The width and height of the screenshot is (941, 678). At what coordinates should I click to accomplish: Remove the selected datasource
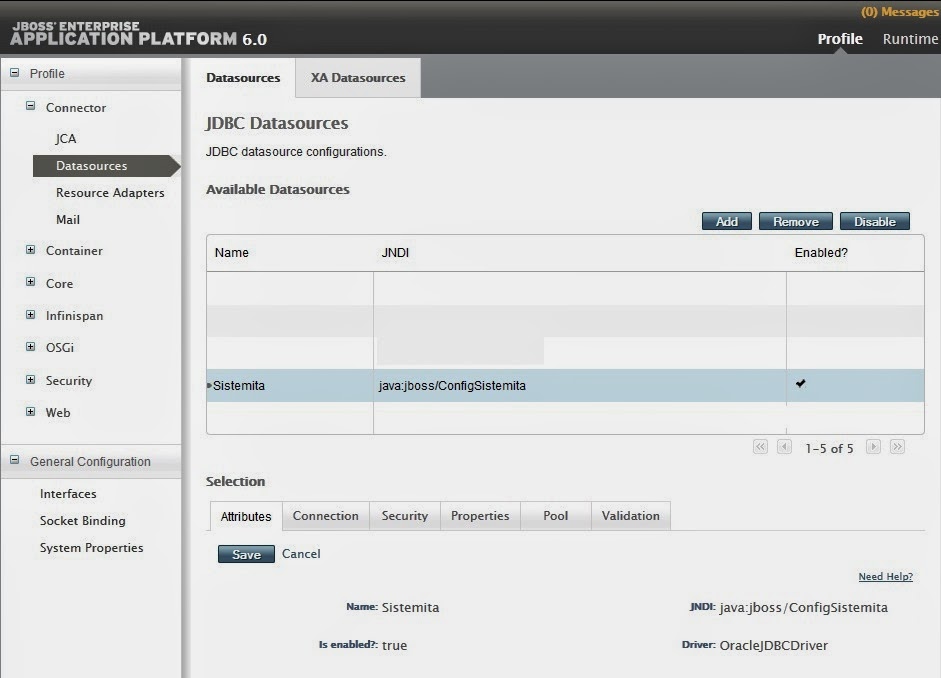pyautogui.click(x=796, y=221)
